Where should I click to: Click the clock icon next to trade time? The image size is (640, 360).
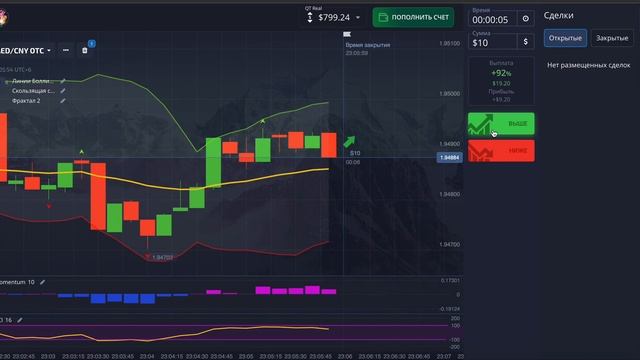point(526,19)
